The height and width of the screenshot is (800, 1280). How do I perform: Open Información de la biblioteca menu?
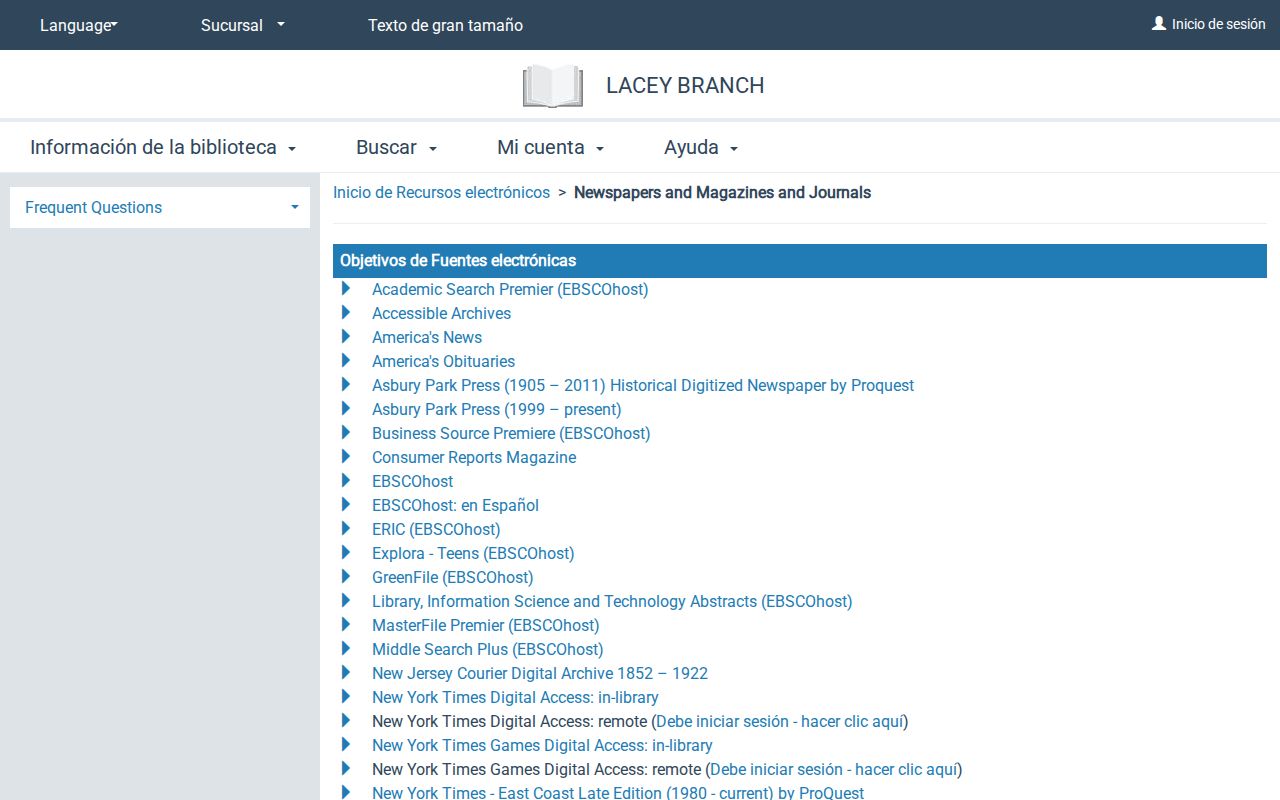(x=163, y=147)
